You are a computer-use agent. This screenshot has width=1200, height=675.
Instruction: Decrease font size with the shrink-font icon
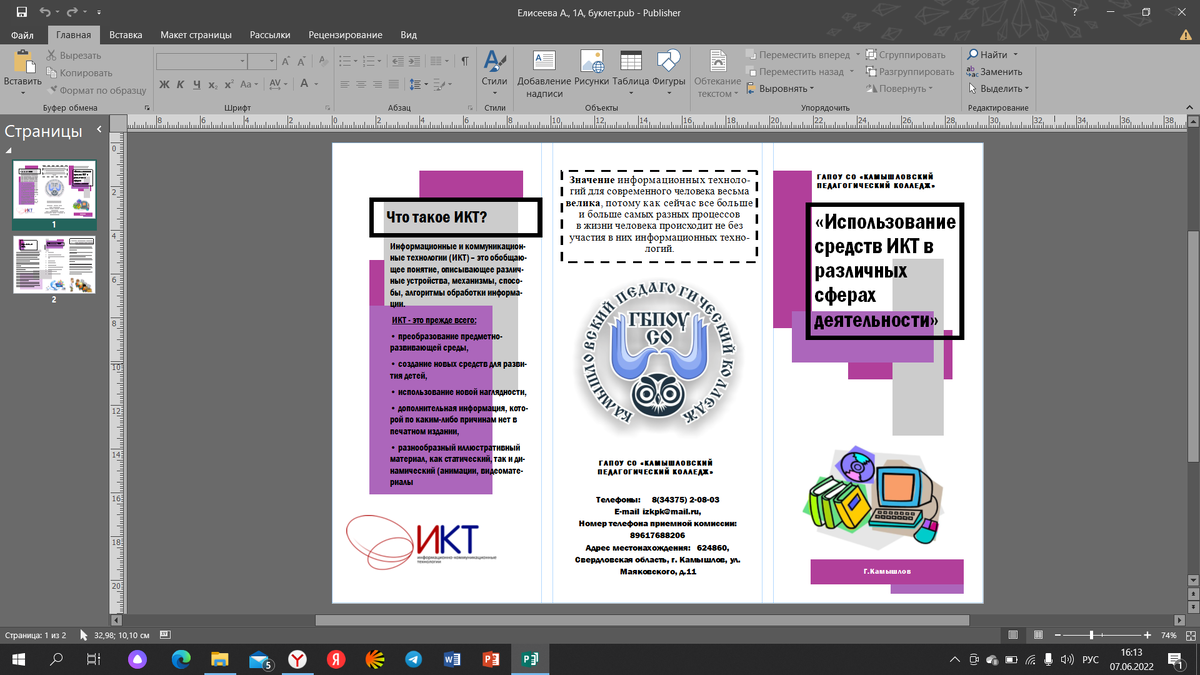click(302, 61)
